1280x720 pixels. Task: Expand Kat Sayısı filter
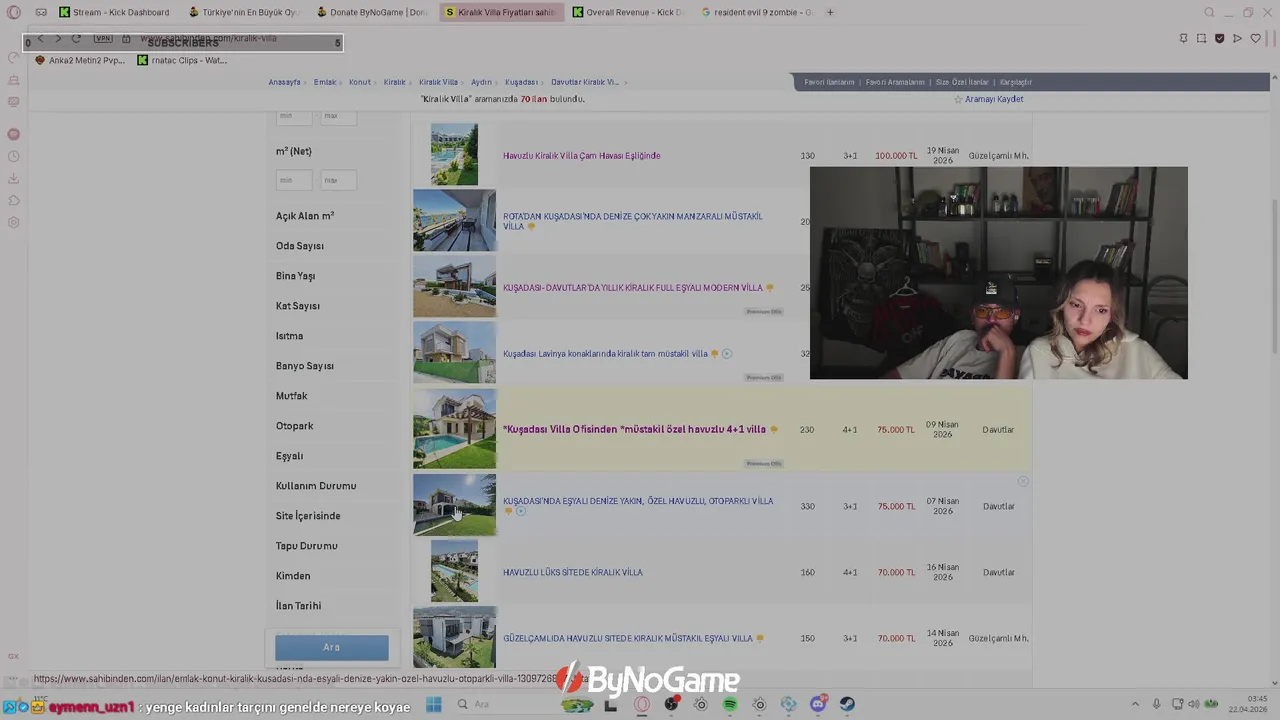click(x=298, y=306)
